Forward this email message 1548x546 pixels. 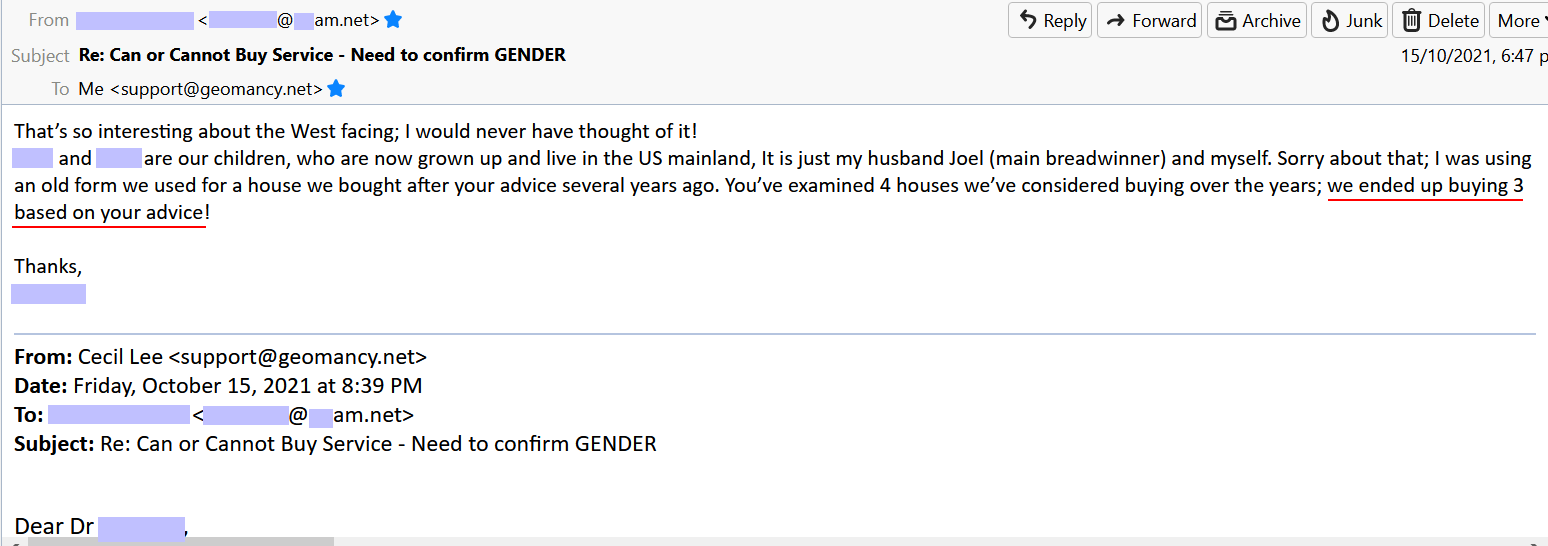tap(1151, 21)
